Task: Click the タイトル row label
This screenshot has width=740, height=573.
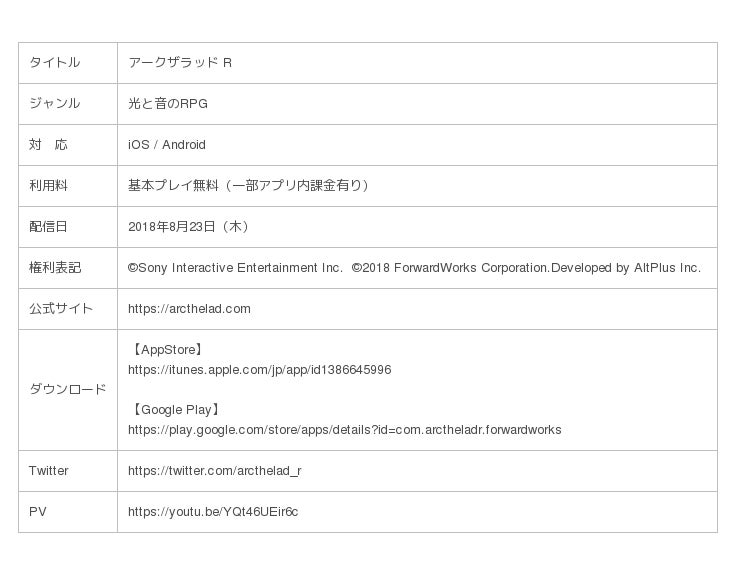Action: pyautogui.click(x=54, y=63)
